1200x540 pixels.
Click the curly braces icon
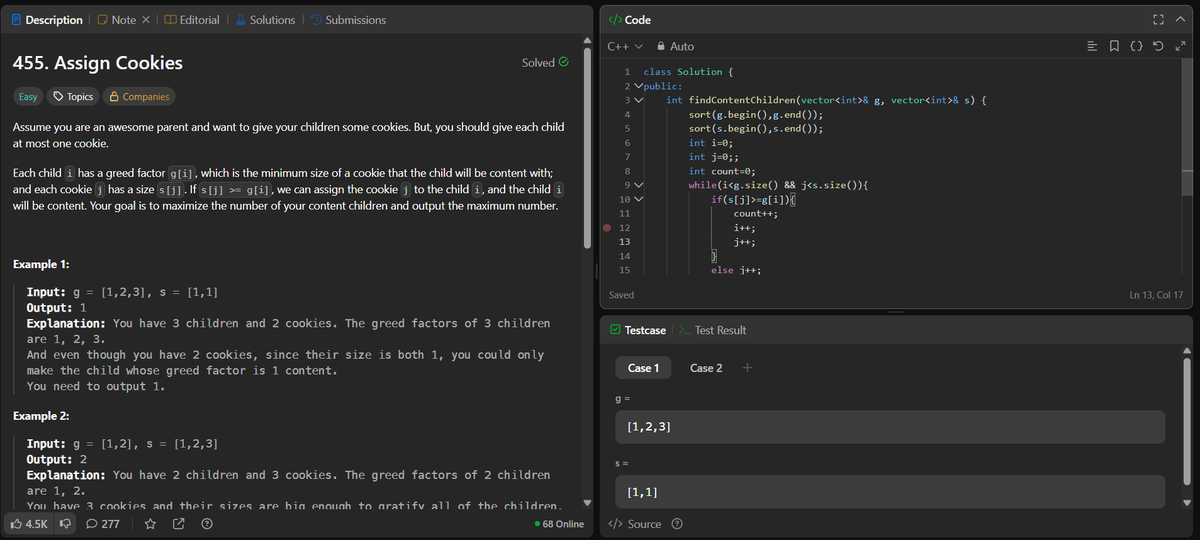[x=1137, y=46]
